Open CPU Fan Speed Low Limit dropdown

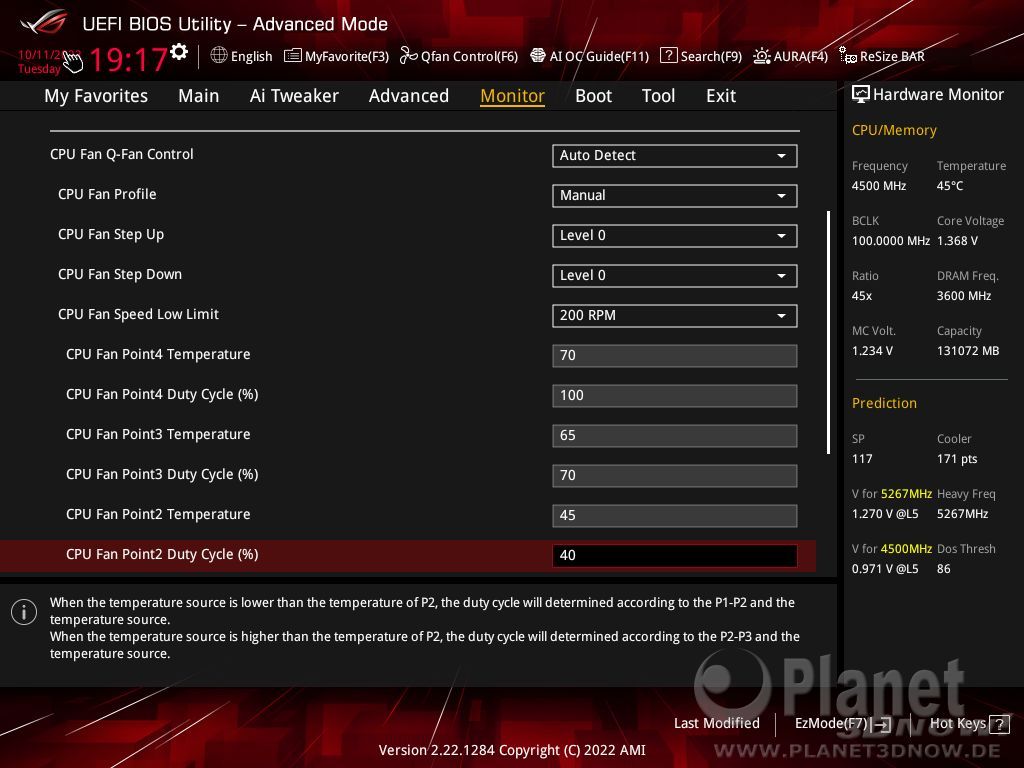point(675,315)
